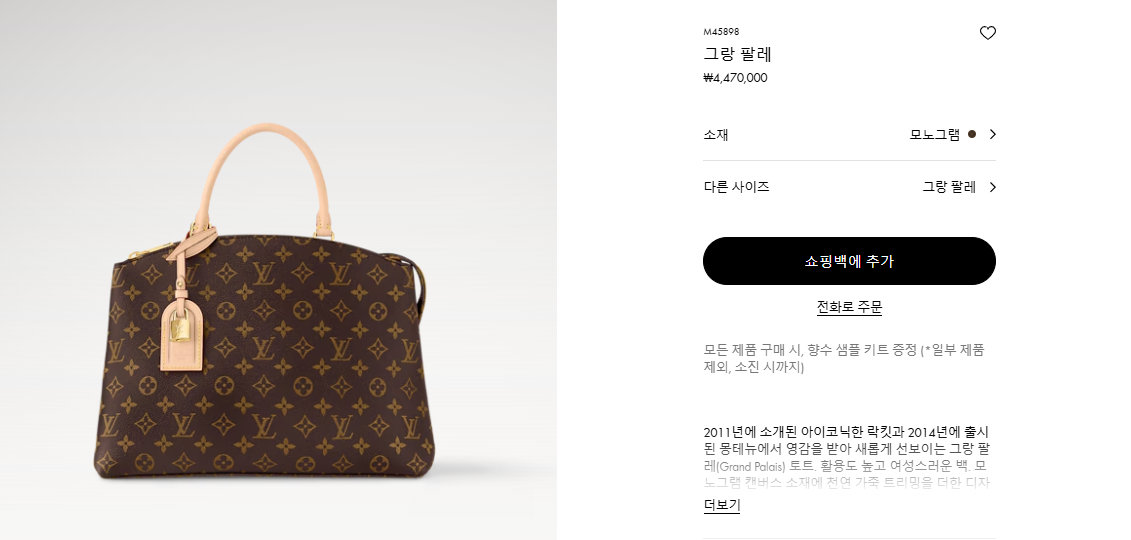Click the chevron arrow beside 그랑 팔레 size
Viewport: 1131px width, 540px height.
[993, 187]
